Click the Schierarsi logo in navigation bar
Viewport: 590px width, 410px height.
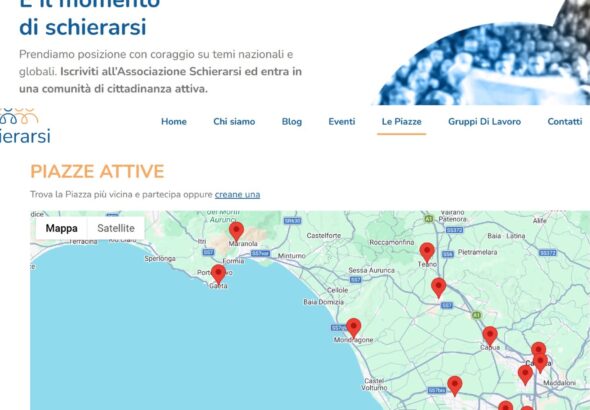coord(25,126)
